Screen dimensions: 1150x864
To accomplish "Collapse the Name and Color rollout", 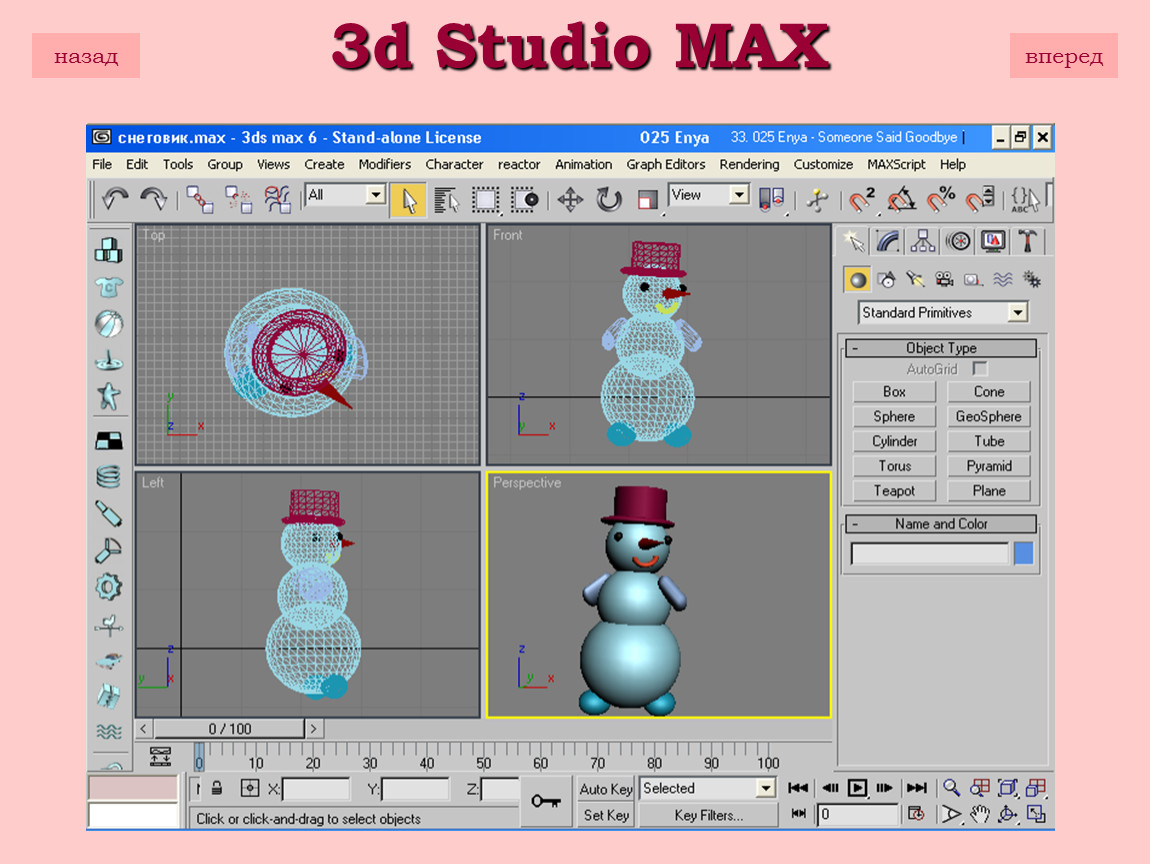I will click(x=941, y=524).
